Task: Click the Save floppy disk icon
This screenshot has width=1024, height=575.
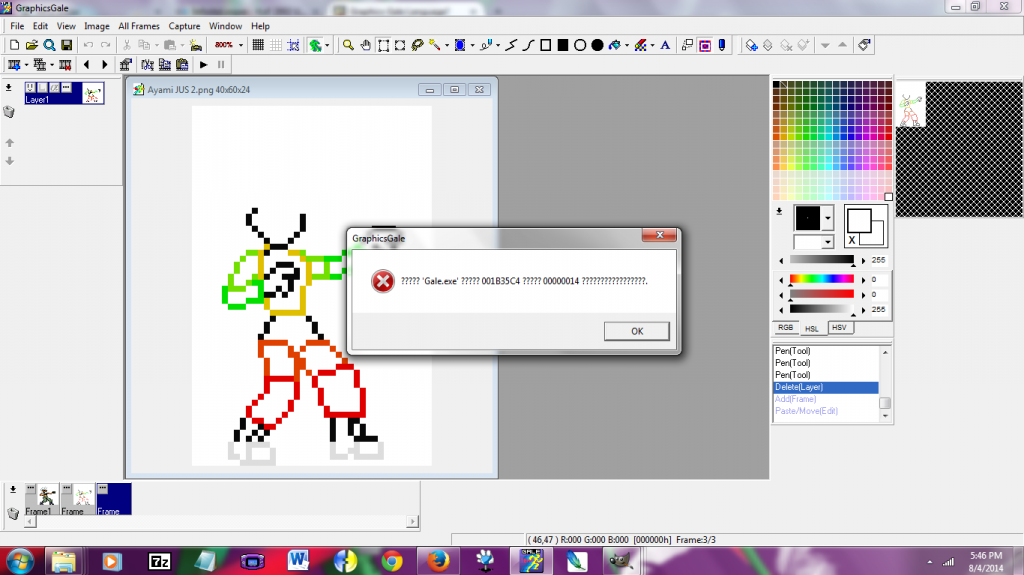Action: click(66, 45)
